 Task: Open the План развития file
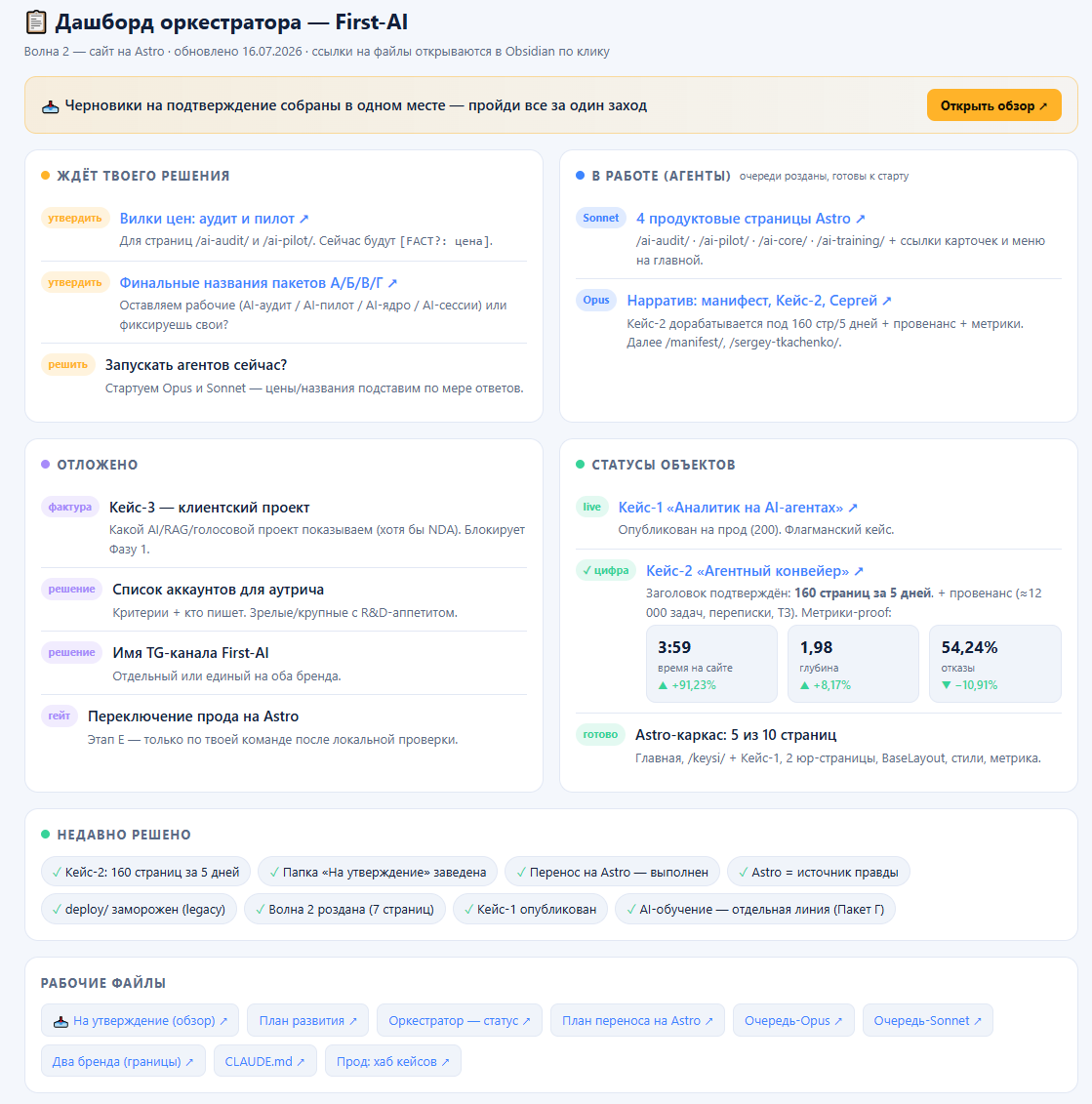pyautogui.click(x=307, y=1021)
